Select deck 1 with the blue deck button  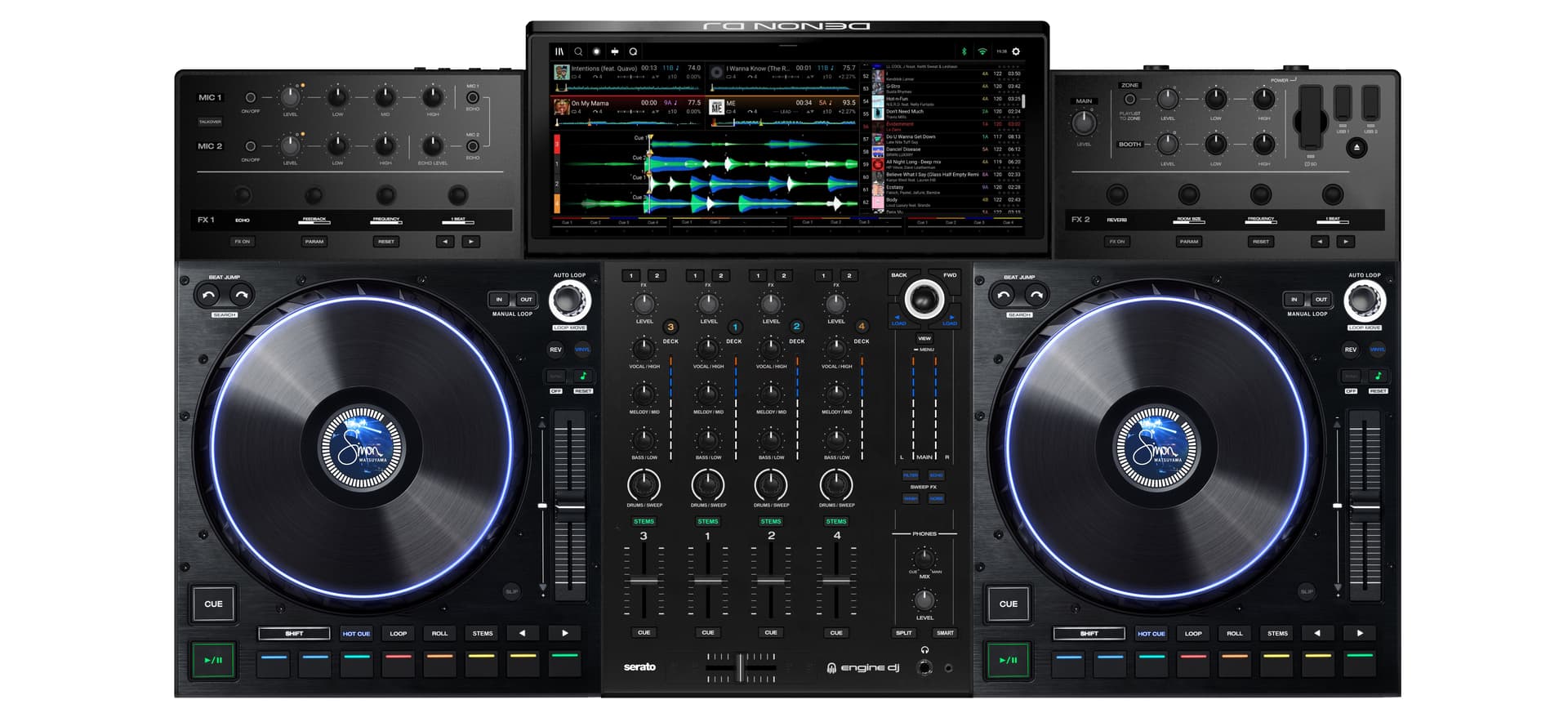point(734,327)
